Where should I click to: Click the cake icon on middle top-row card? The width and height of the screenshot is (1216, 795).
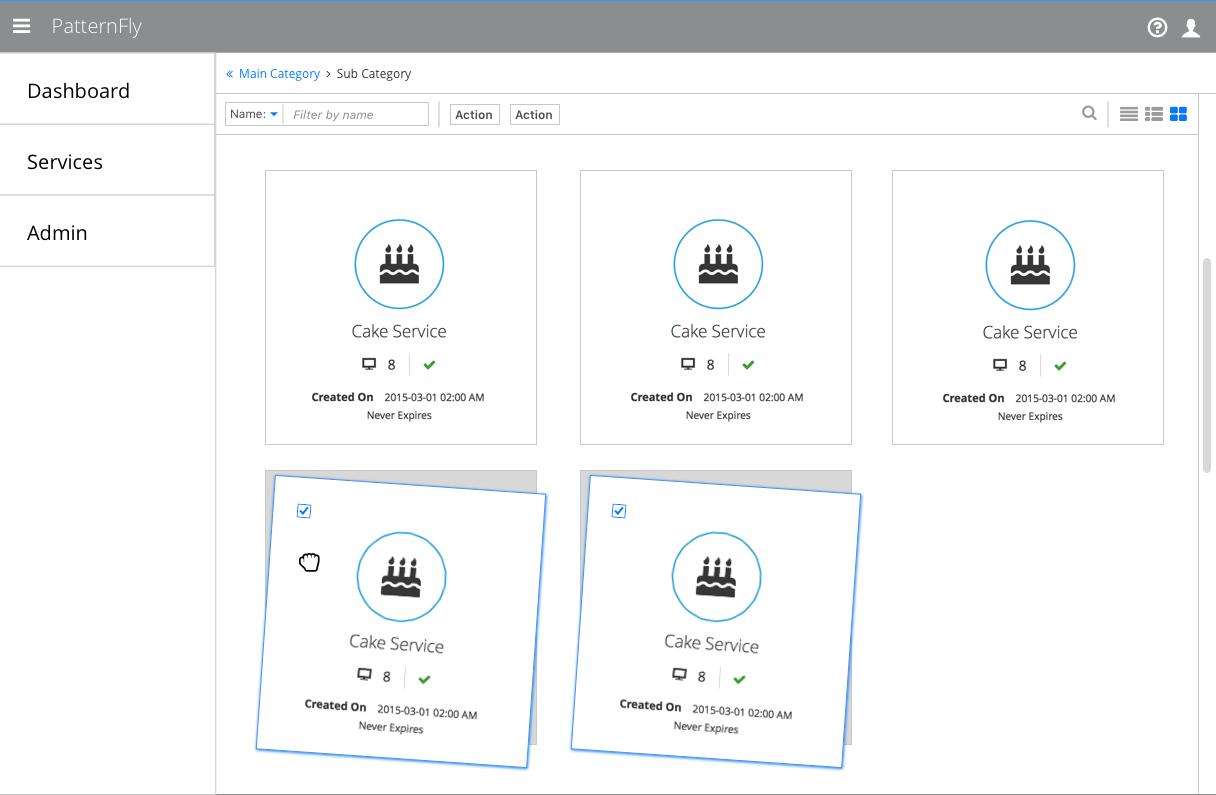click(x=718, y=265)
